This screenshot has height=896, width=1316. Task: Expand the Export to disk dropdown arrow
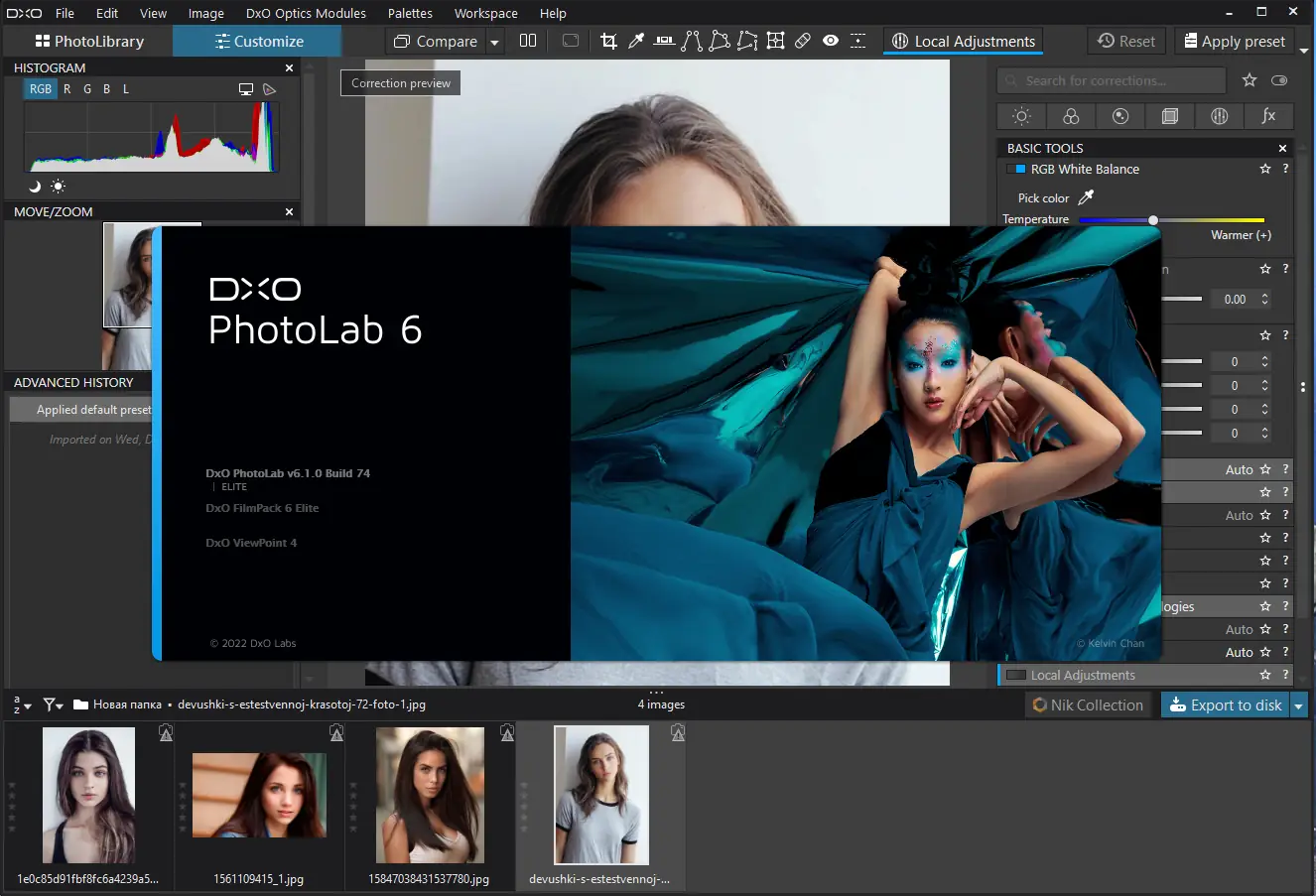tap(1298, 705)
